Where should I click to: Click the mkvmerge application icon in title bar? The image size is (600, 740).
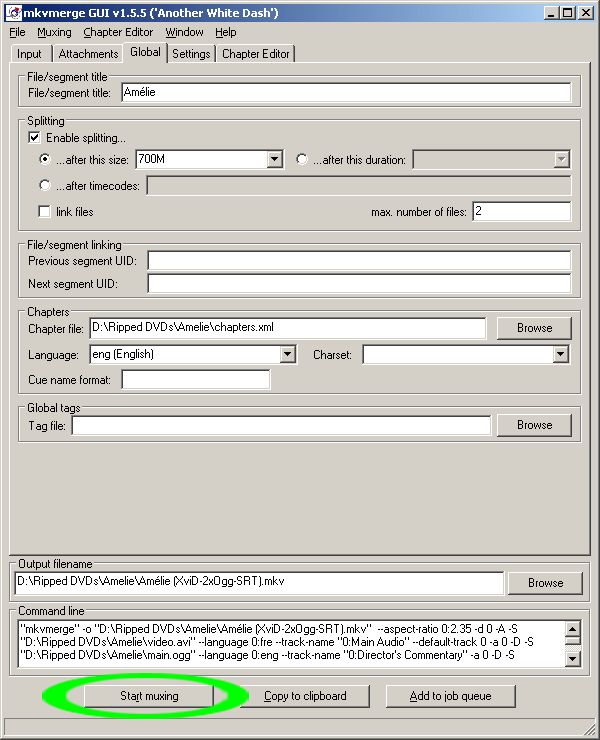[x=13, y=13]
